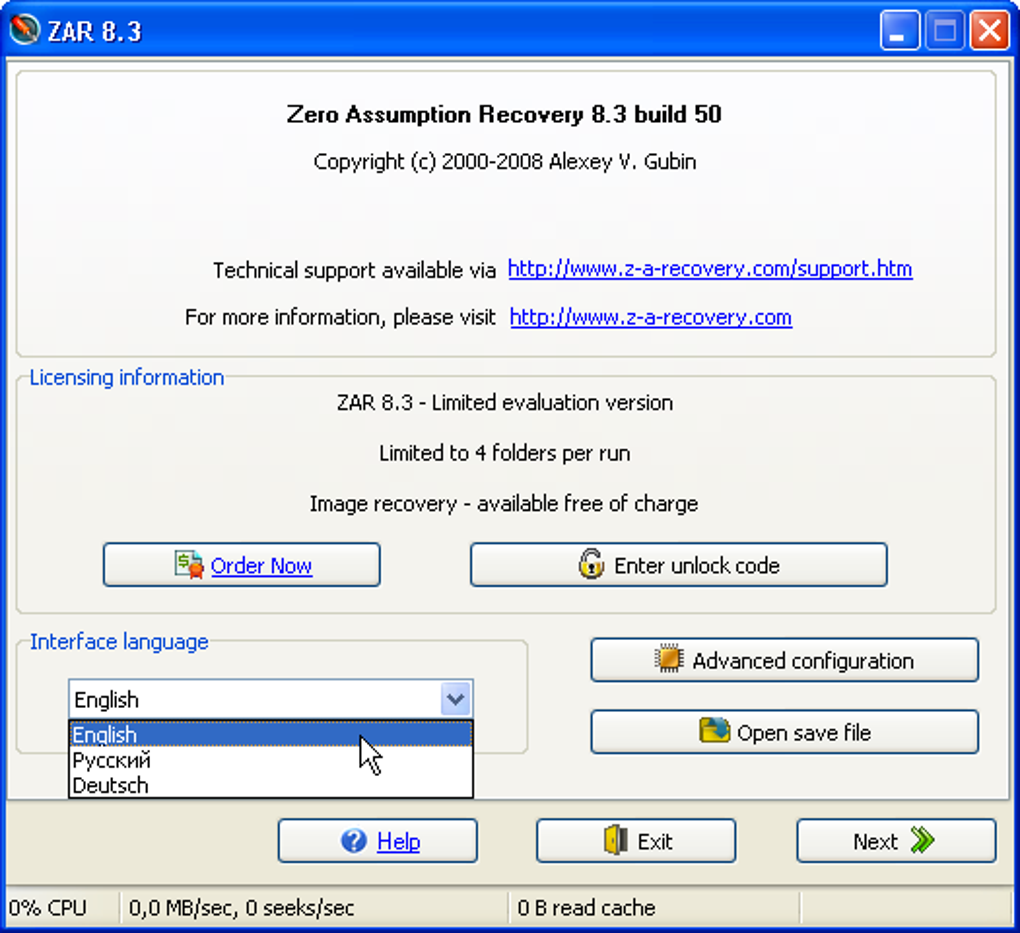1020x933 pixels.
Task: Click the Interface language combo box field
Action: click(x=271, y=699)
